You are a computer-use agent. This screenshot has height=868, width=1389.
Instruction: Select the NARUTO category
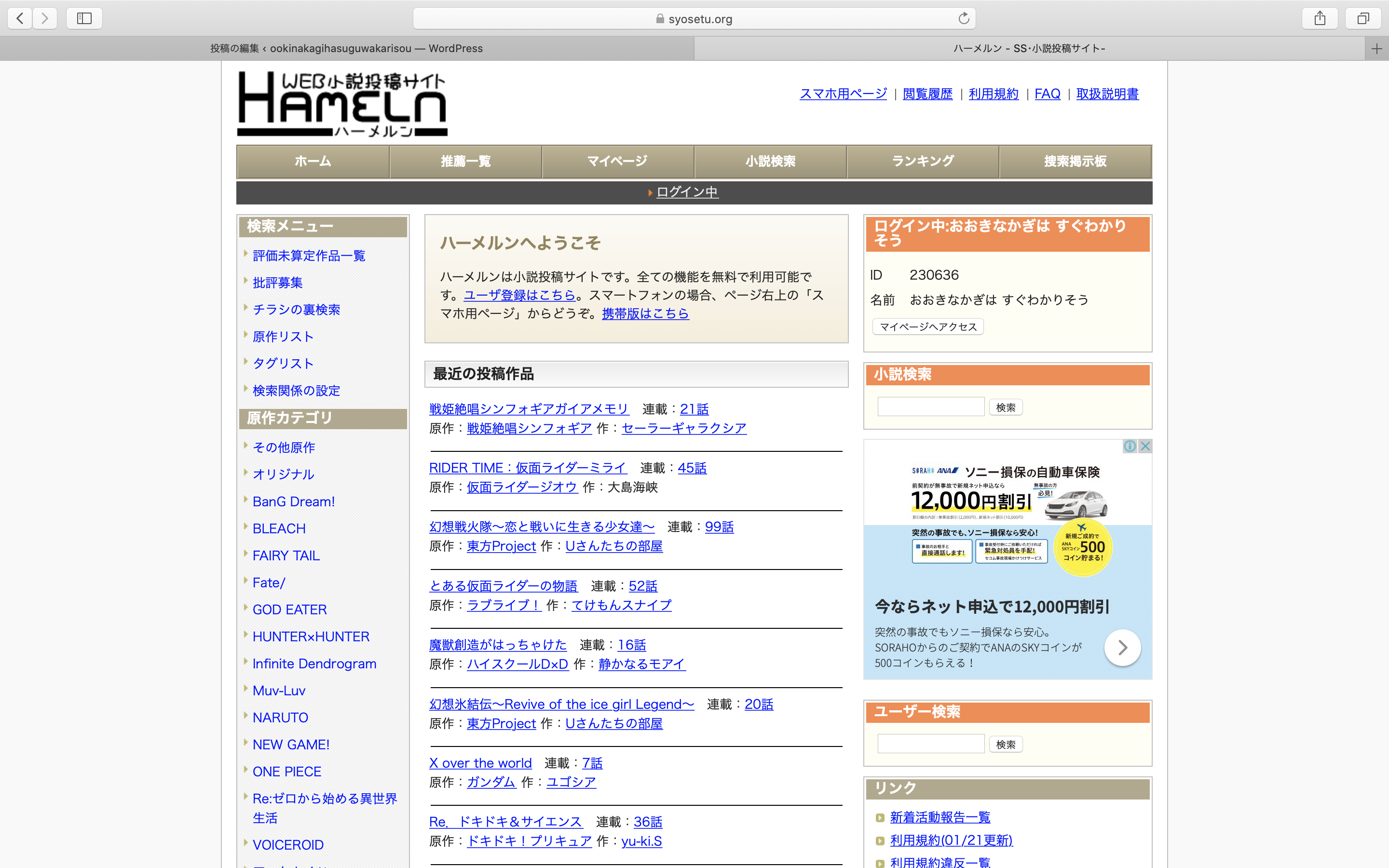point(280,718)
